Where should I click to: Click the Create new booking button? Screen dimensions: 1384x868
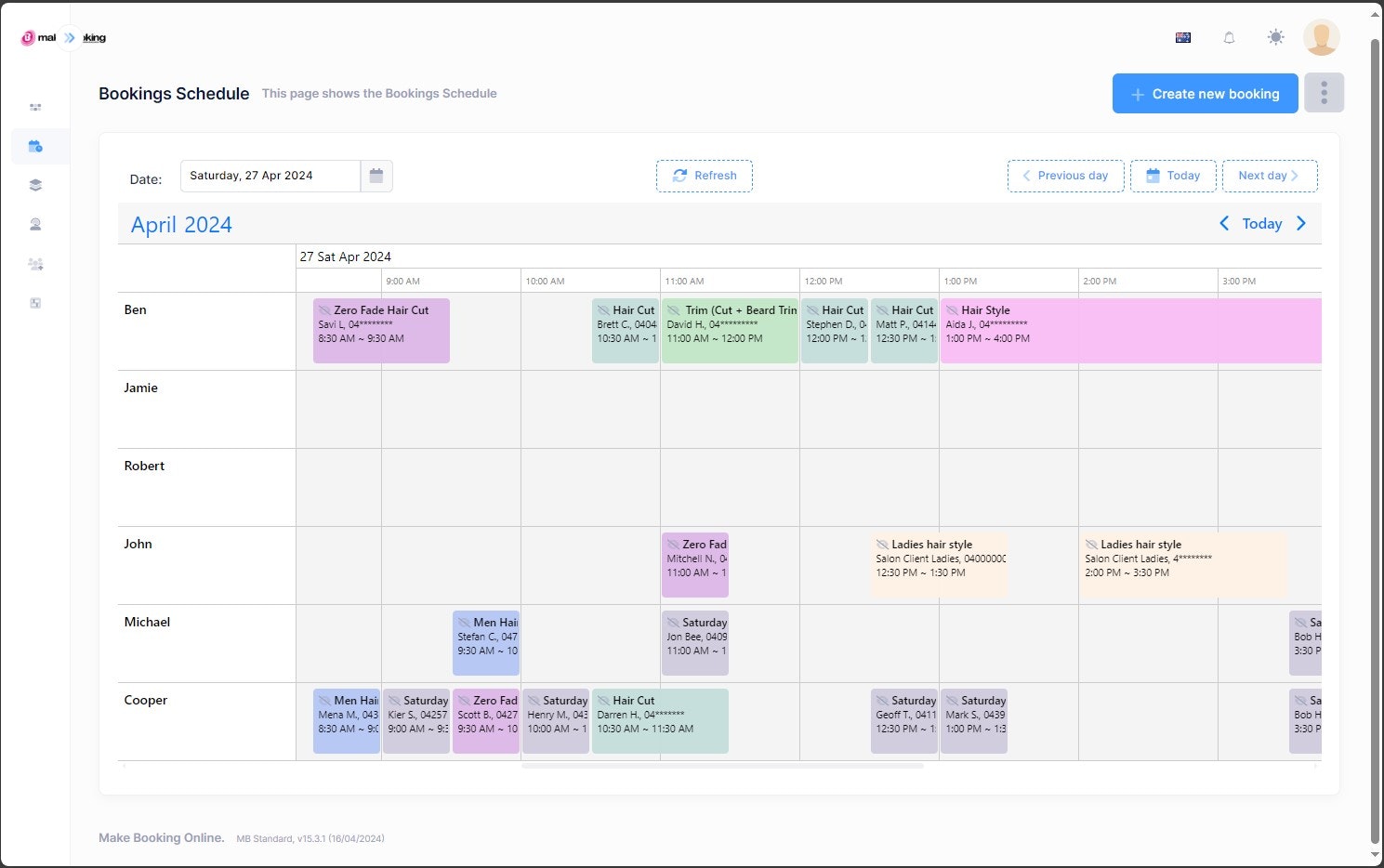[x=1205, y=94]
